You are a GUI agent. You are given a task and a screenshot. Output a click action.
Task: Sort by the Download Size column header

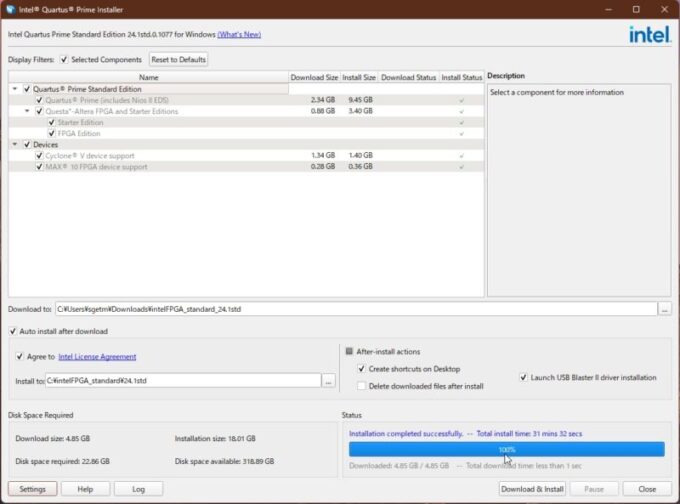click(314, 77)
